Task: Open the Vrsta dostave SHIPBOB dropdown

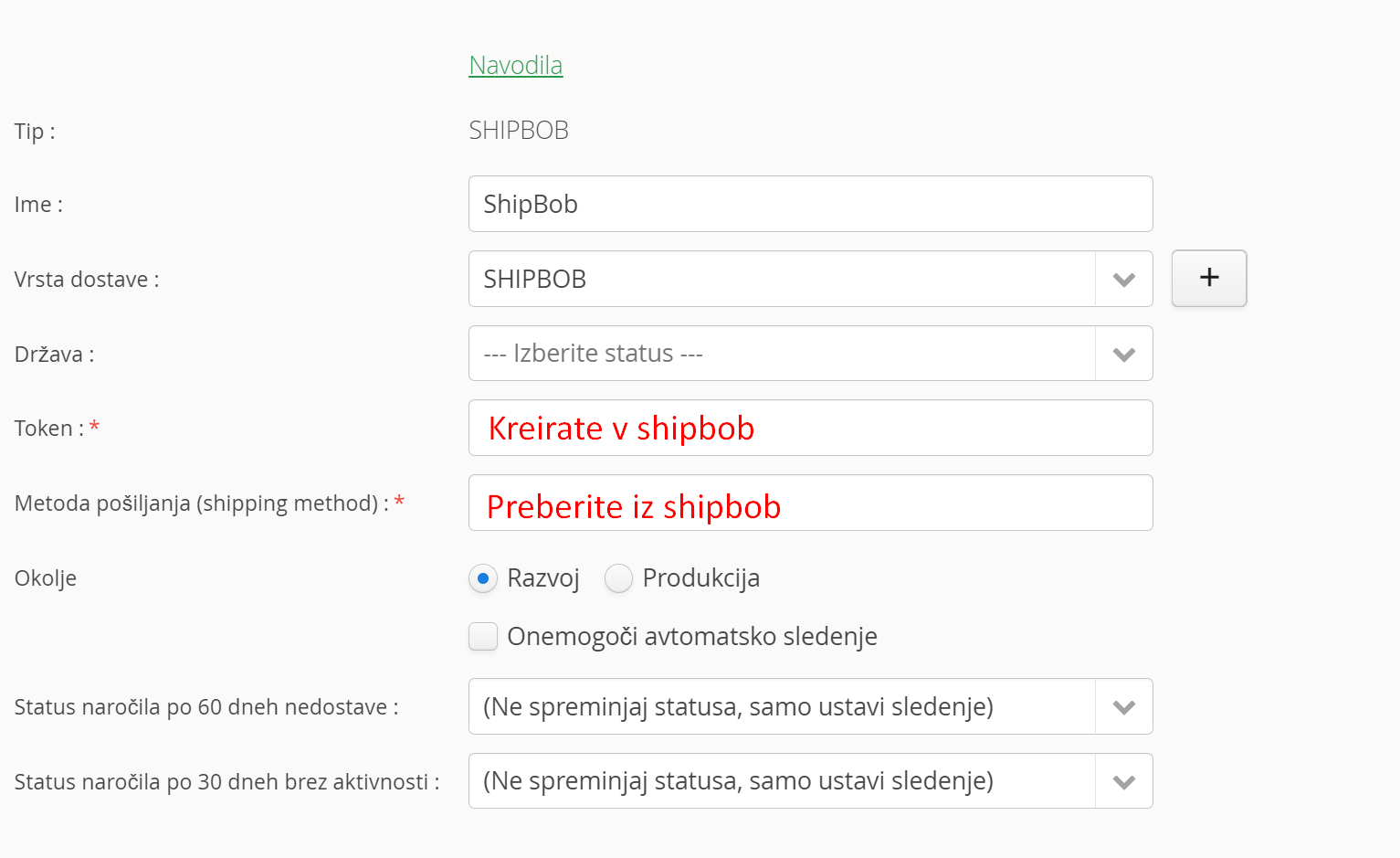Action: [810, 279]
